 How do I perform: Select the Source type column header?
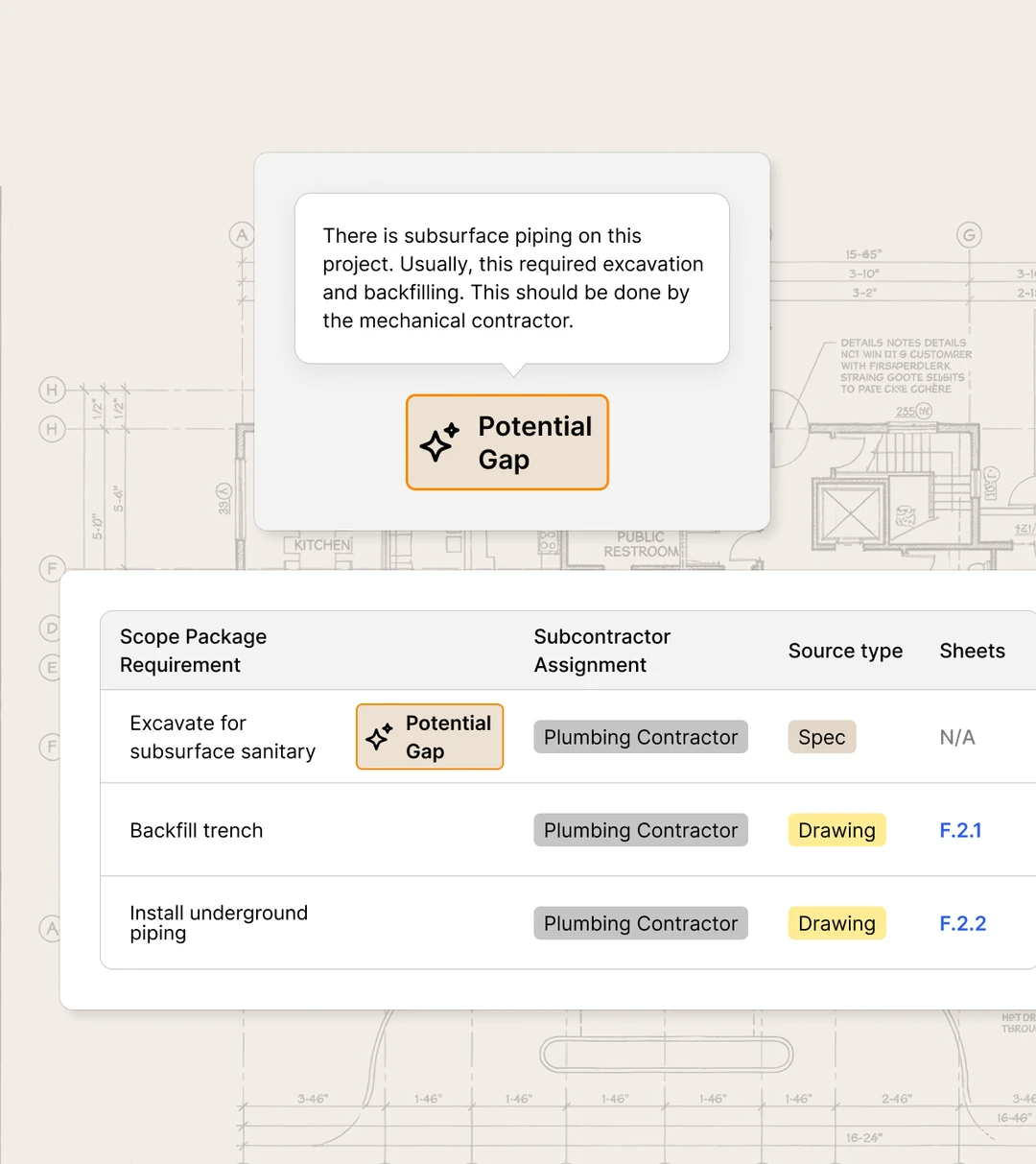(x=845, y=651)
